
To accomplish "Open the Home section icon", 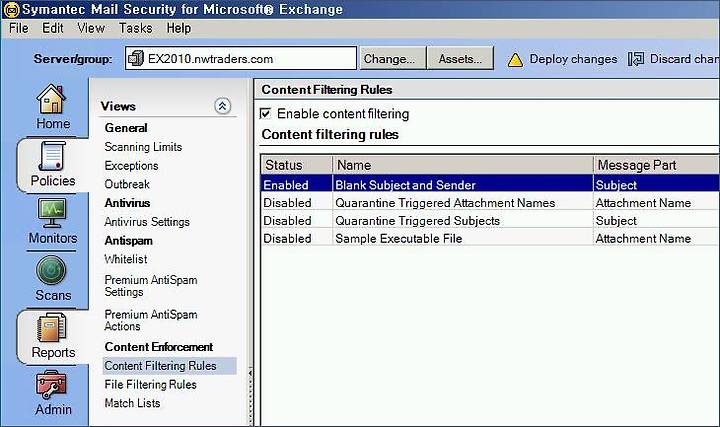I will 51,99.
